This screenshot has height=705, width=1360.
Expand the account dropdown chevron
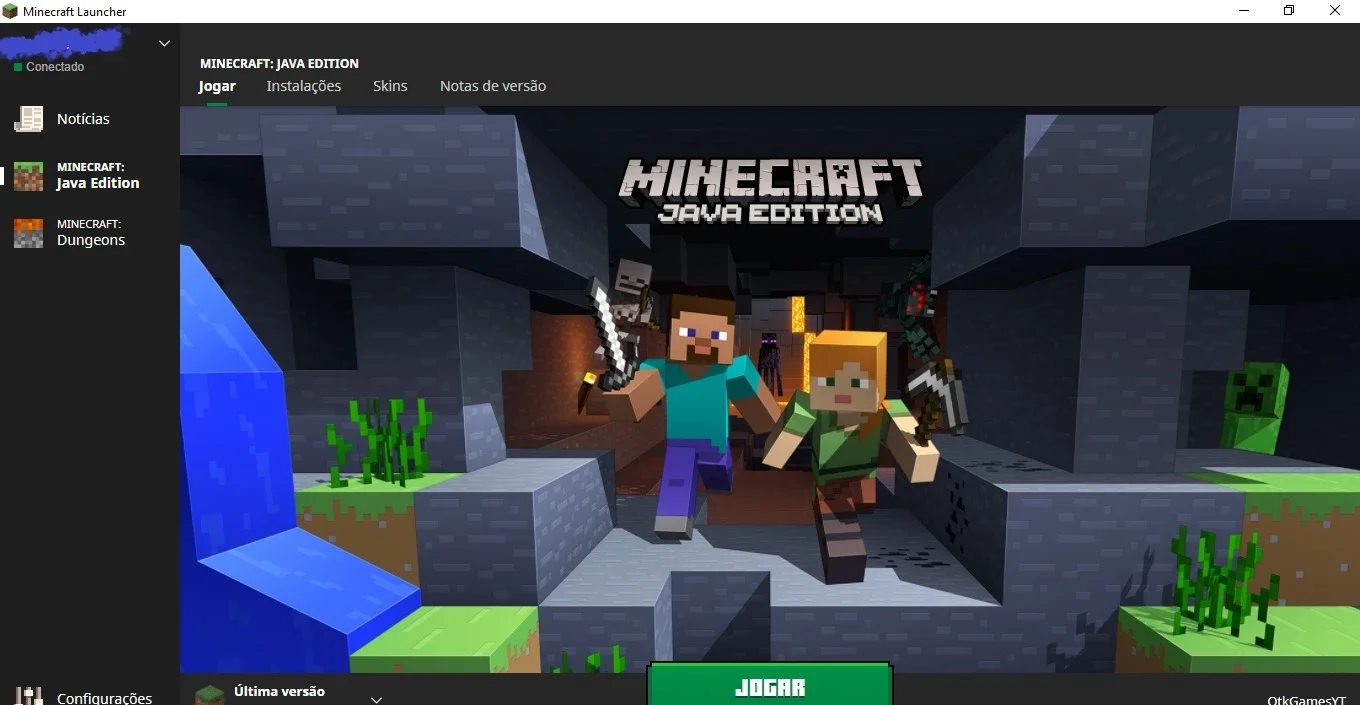tap(165, 43)
